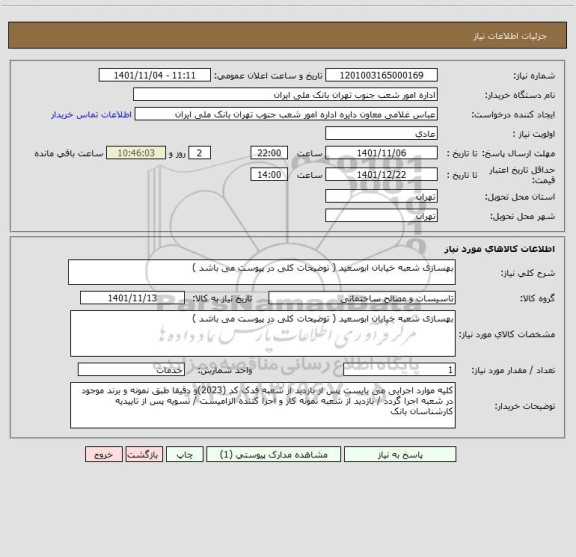Screen dimensions: 576x557
Task: Click the توضیحات خریدار text area
Action: point(263,405)
